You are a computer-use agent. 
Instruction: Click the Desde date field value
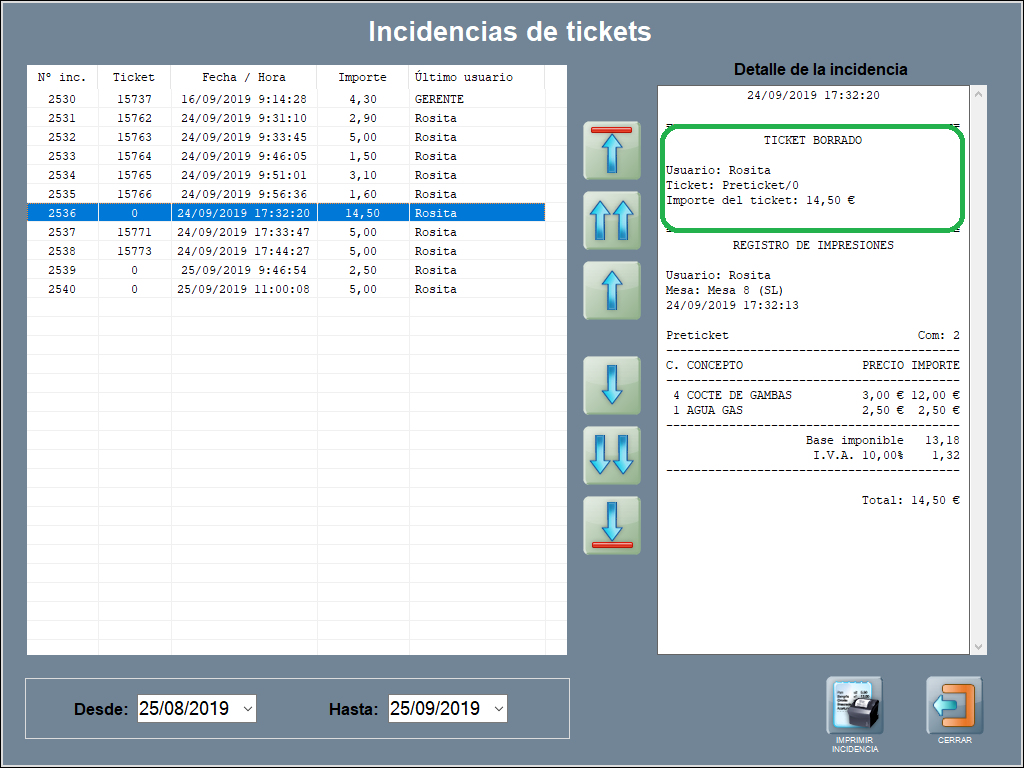pyautogui.click(x=187, y=709)
